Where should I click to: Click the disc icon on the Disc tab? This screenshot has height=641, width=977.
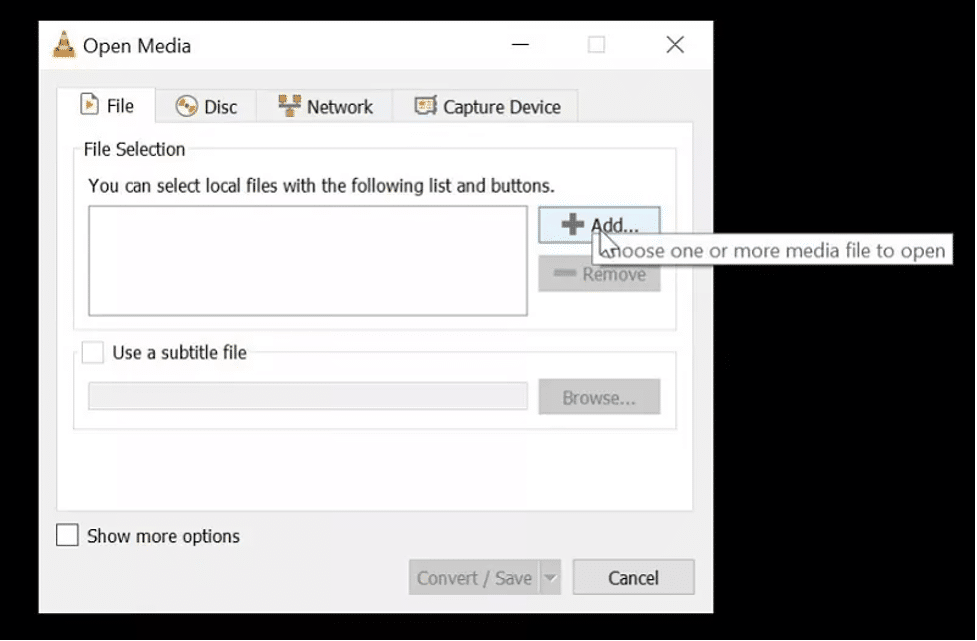(184, 105)
